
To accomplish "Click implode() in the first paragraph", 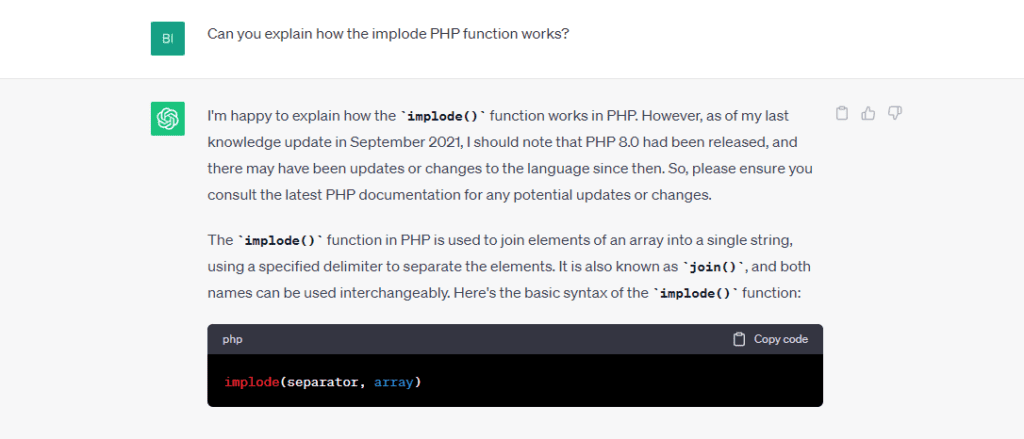I will pos(443,116).
